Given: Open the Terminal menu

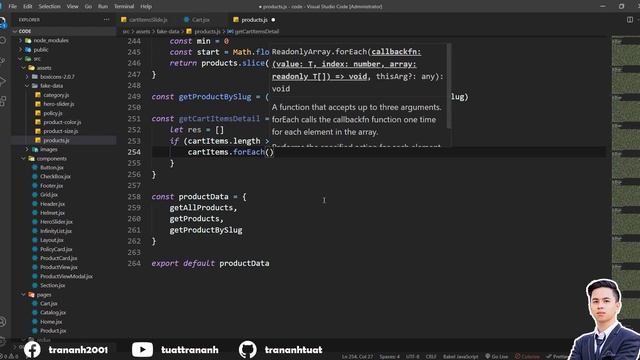Looking at the screenshot, I should point(124,6).
